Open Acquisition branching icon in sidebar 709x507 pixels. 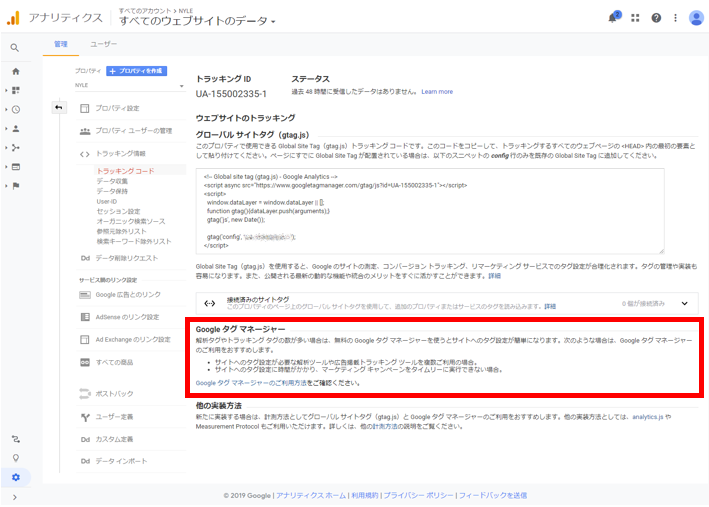pyautogui.click(x=16, y=147)
